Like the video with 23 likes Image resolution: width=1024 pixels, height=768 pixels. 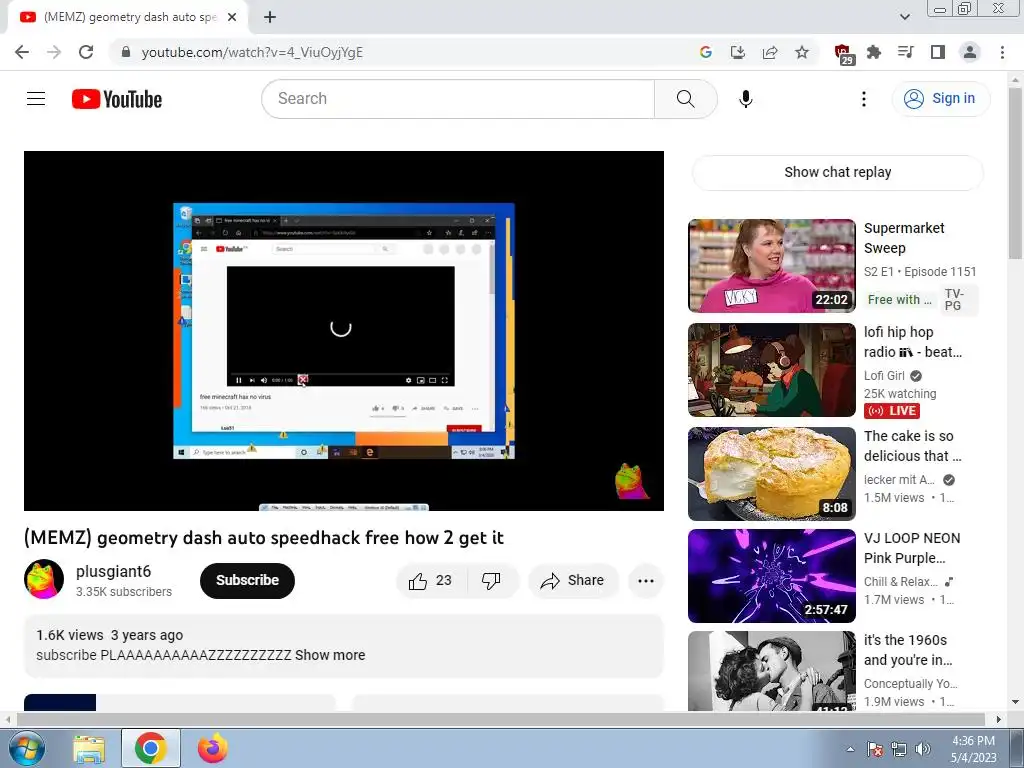click(x=430, y=581)
